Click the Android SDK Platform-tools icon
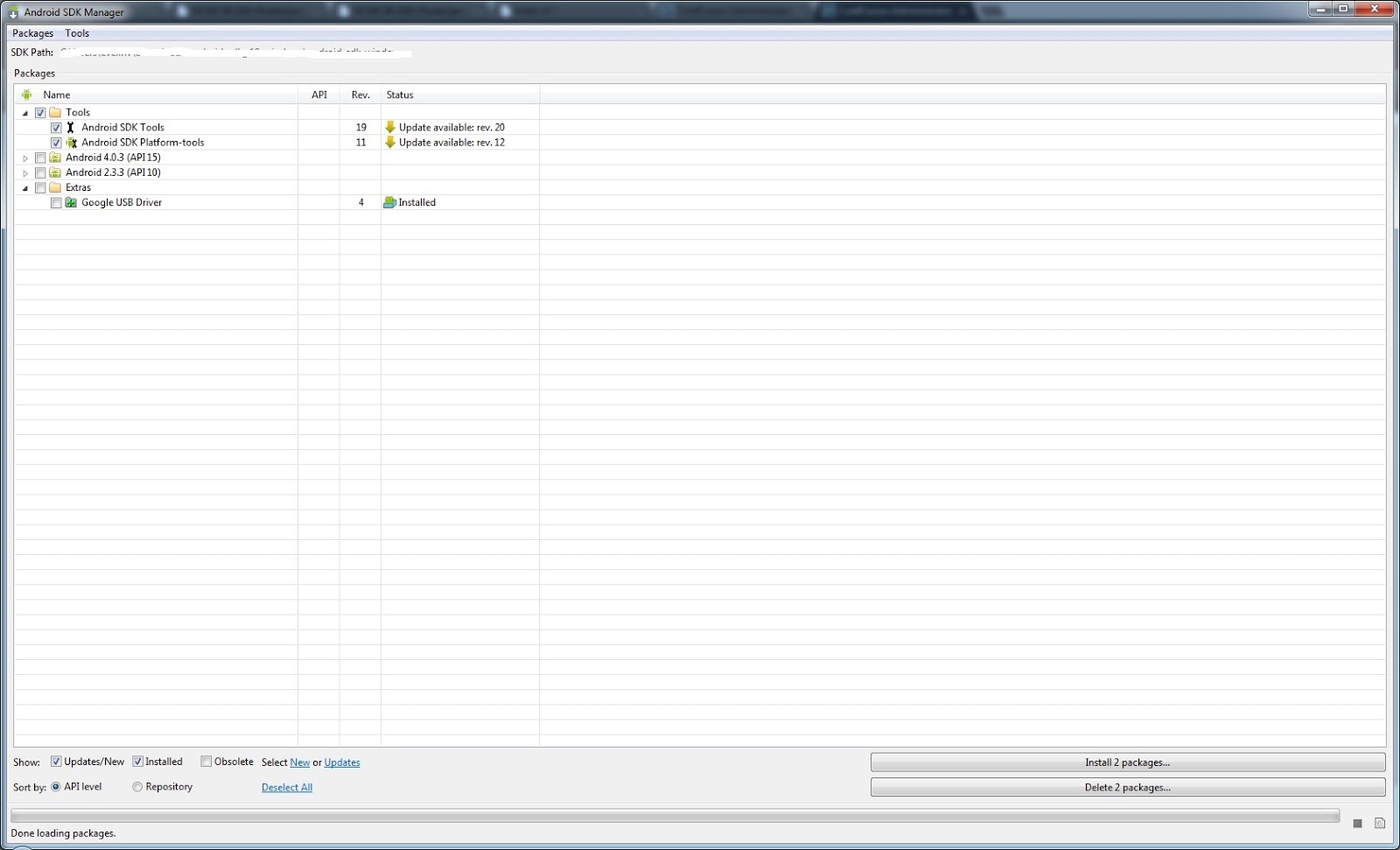The image size is (1400, 850). point(71,142)
